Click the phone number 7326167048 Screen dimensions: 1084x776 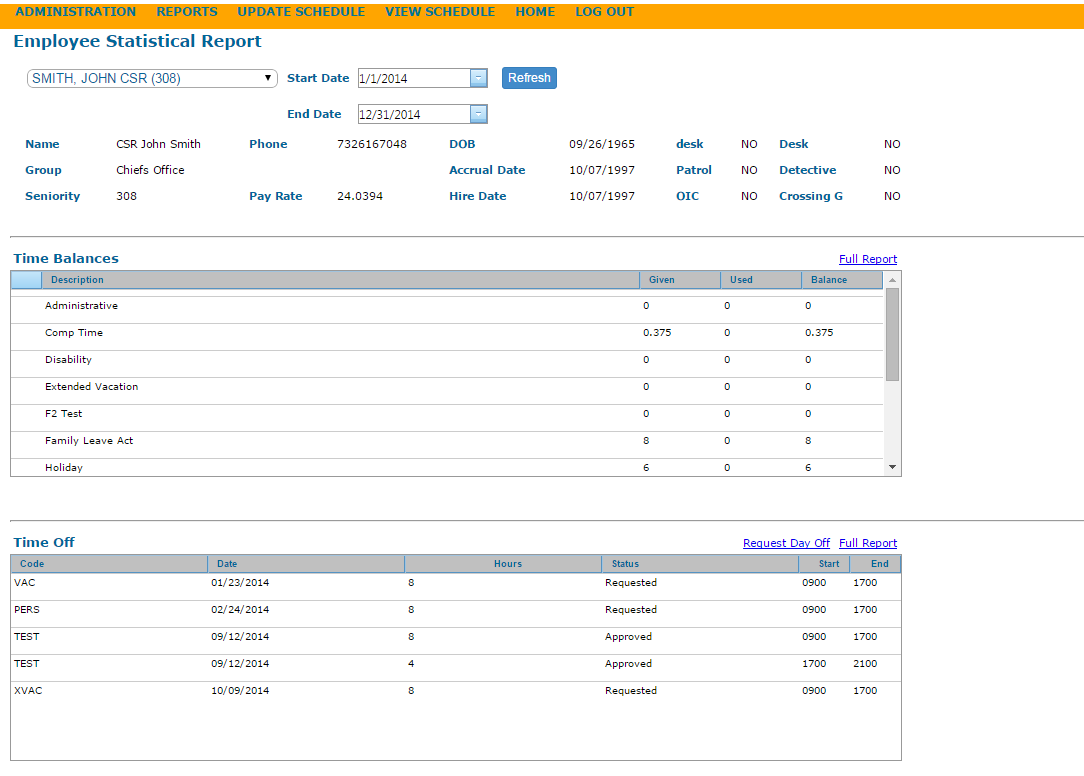(372, 144)
